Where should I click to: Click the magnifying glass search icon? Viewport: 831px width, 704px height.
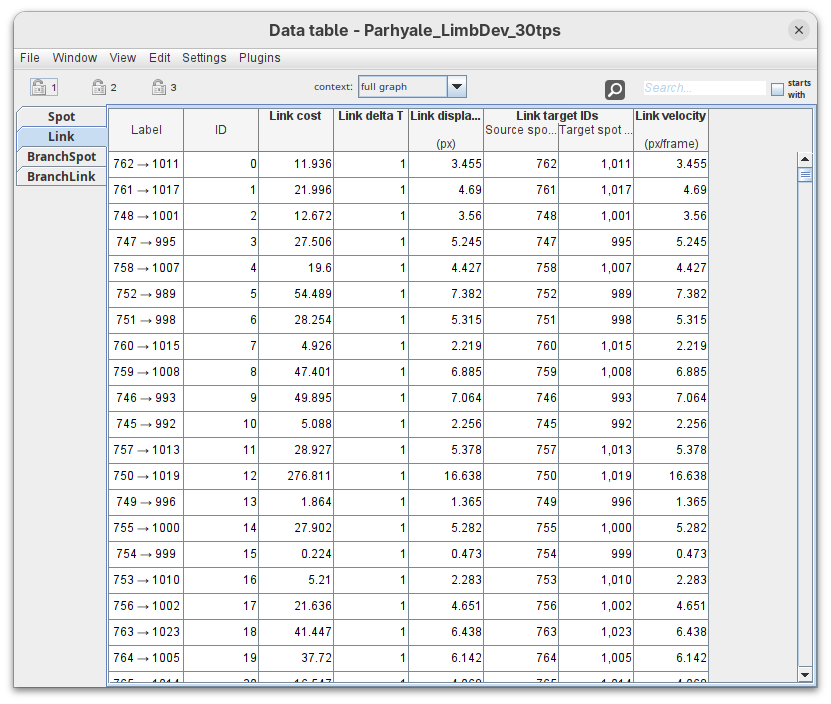tap(615, 90)
